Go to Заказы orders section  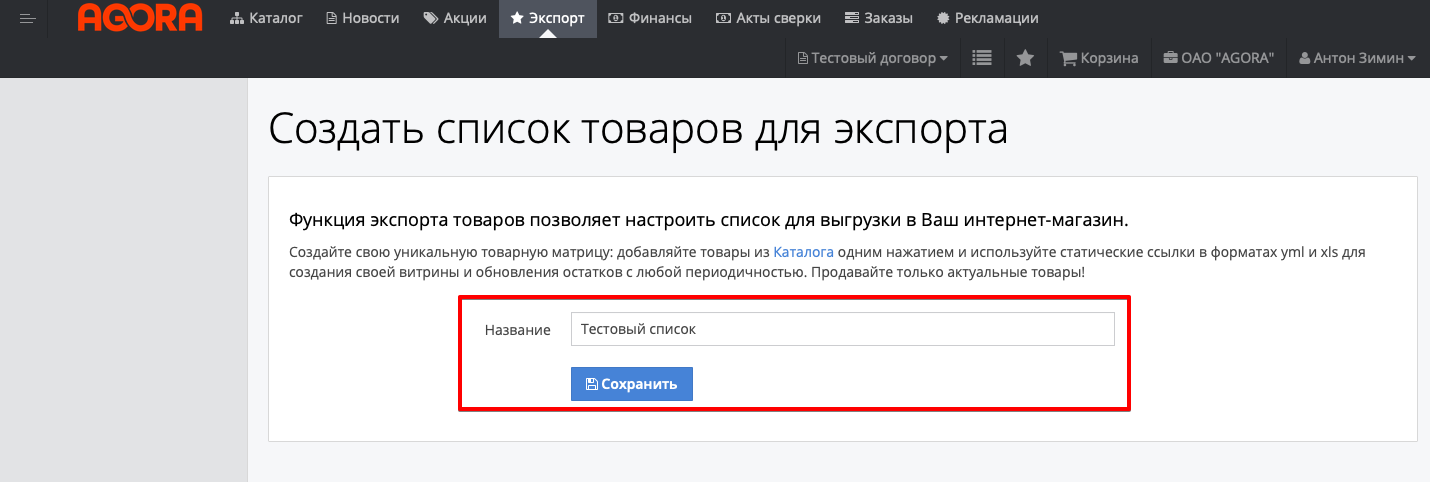(x=878, y=18)
